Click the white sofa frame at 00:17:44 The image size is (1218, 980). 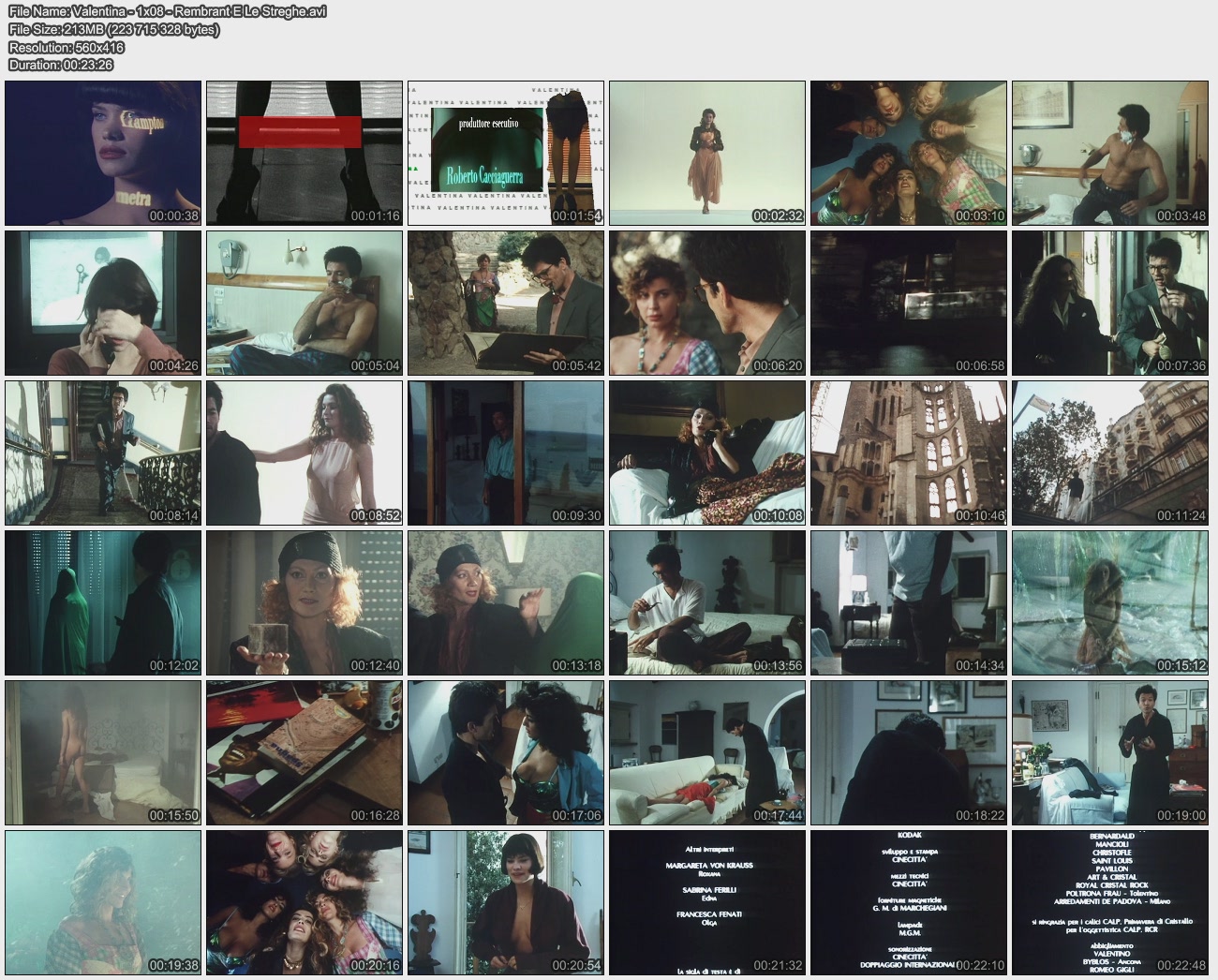tap(707, 752)
